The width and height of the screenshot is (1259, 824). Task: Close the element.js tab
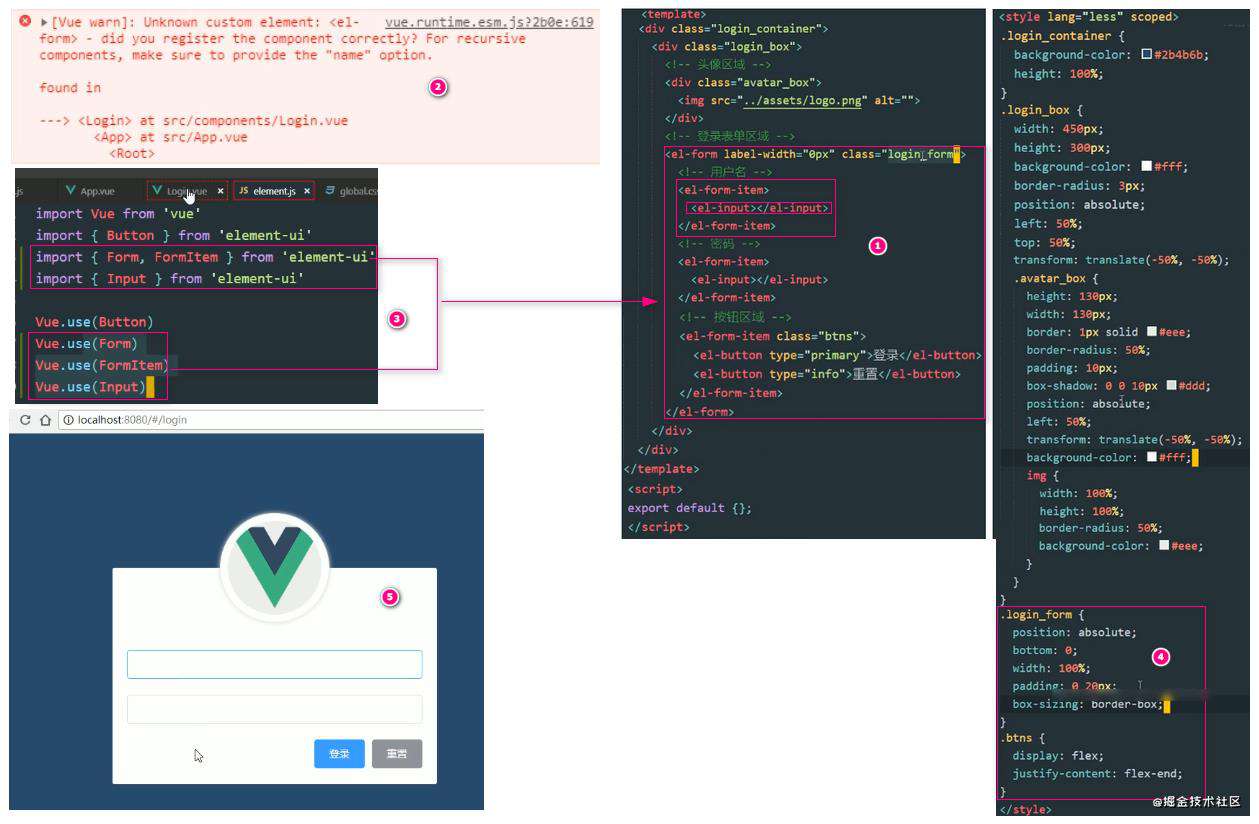pos(306,191)
